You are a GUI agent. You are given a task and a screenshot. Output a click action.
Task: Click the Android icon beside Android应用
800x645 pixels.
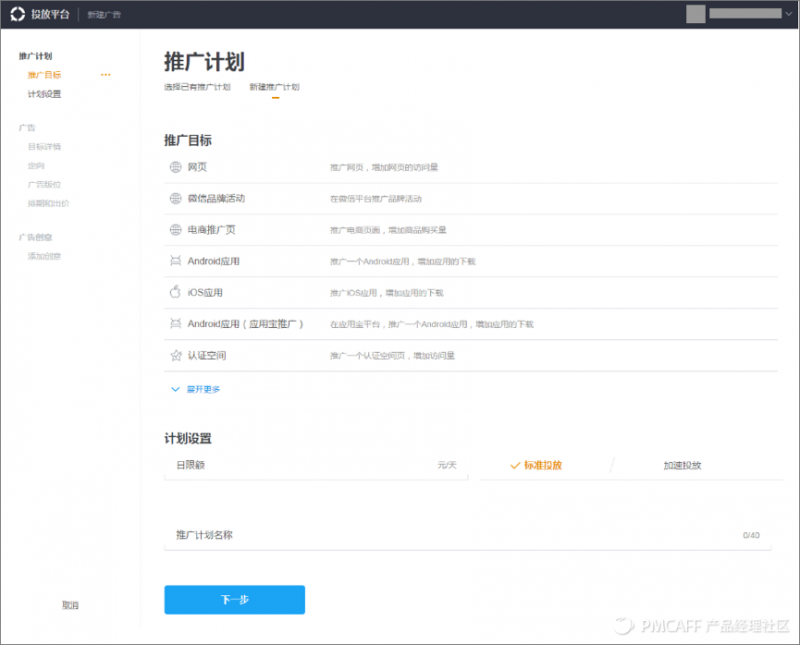pyautogui.click(x=176, y=261)
